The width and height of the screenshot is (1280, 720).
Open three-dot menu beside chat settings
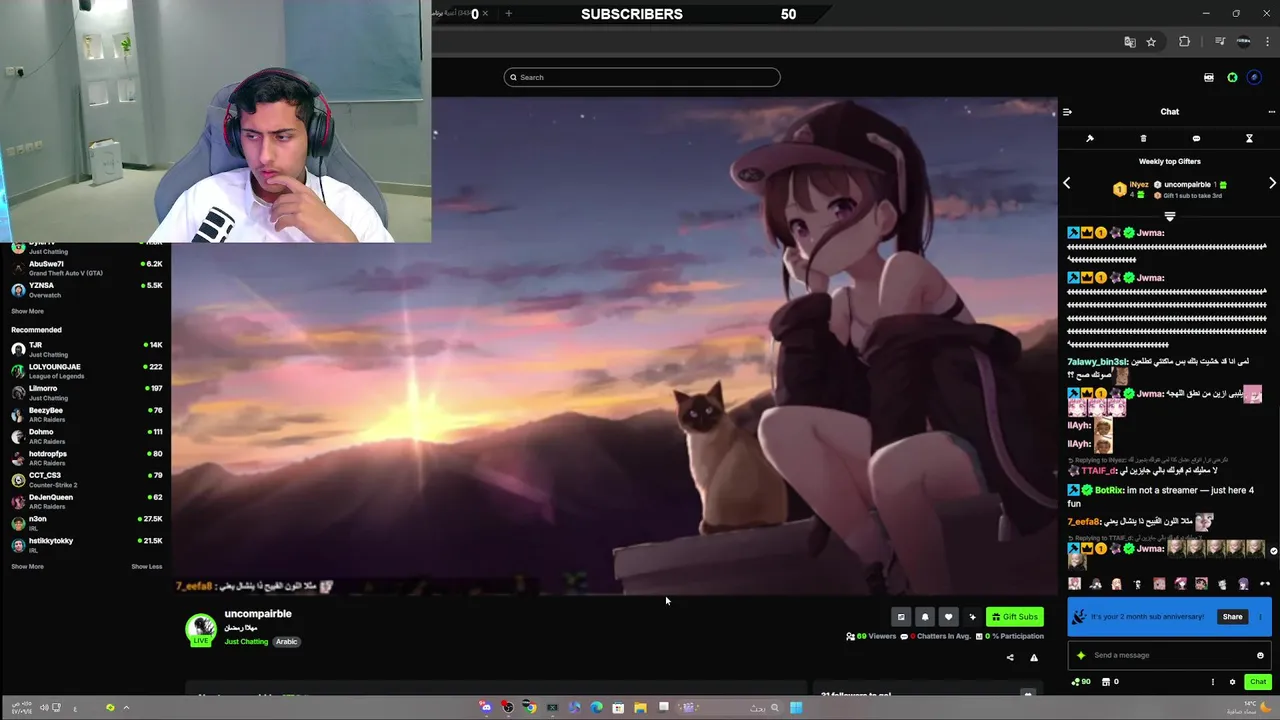coord(1213,682)
